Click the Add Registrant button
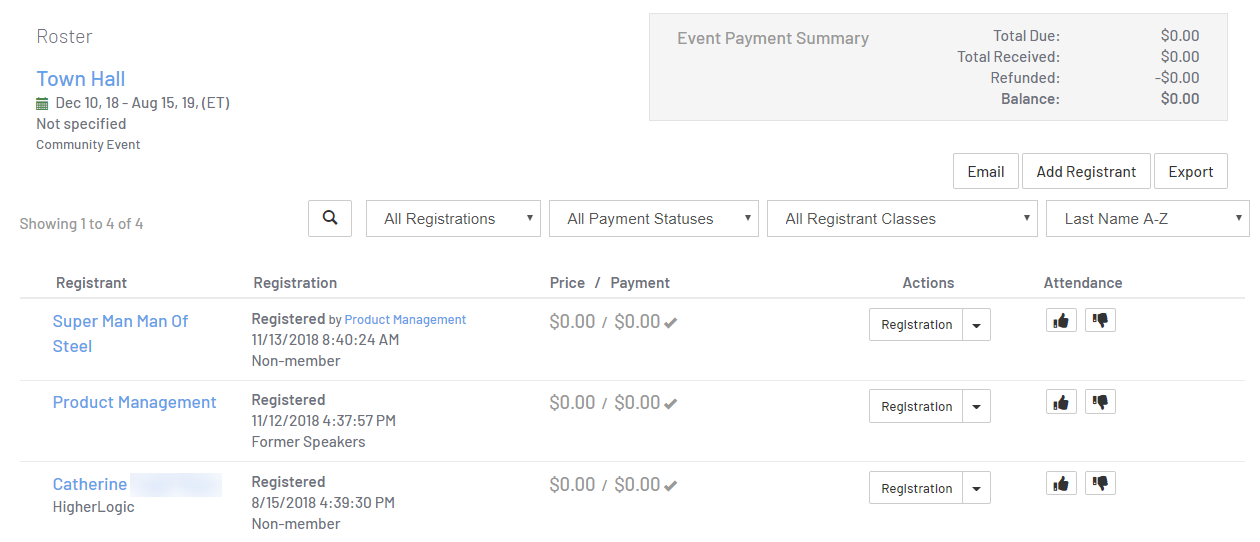The width and height of the screenshot is (1260, 542). click(1086, 171)
